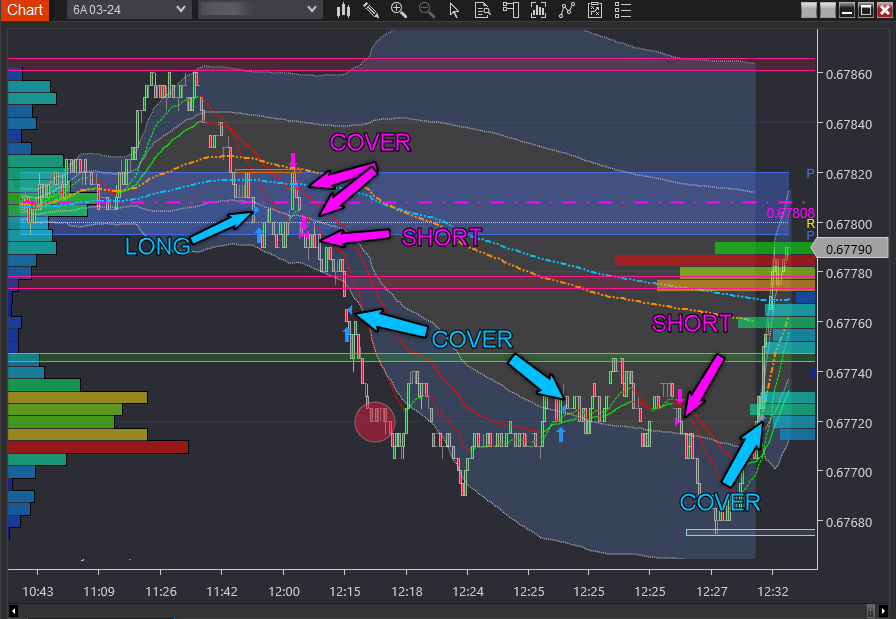Close the chart window

tap(885, 10)
